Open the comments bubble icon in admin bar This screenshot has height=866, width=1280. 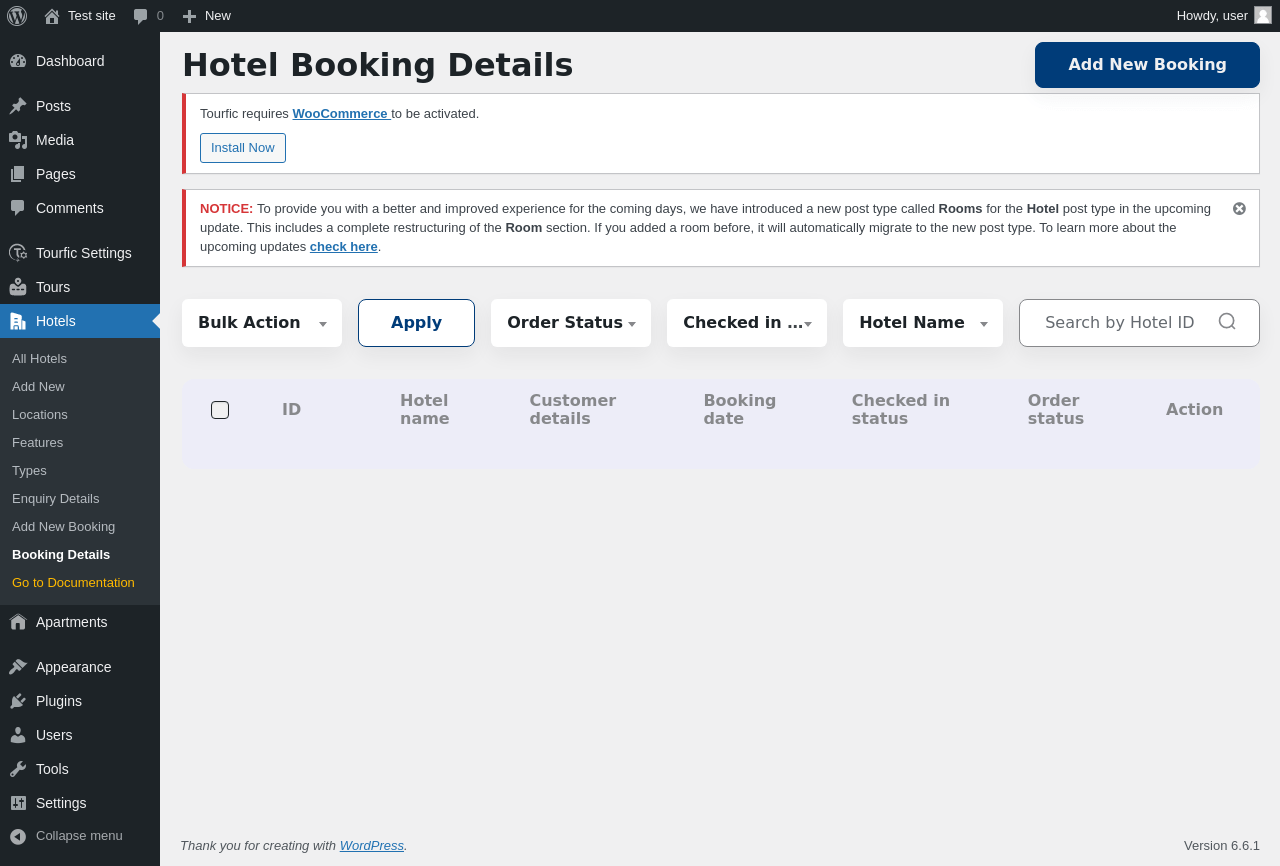pyautogui.click(x=141, y=16)
